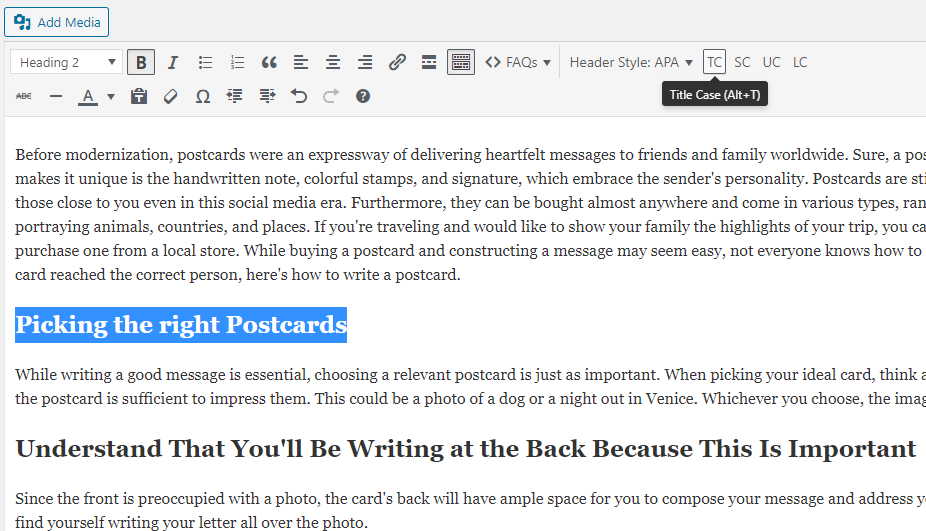The height and width of the screenshot is (531, 926).
Task: Insert or edit link
Action: pos(397,62)
